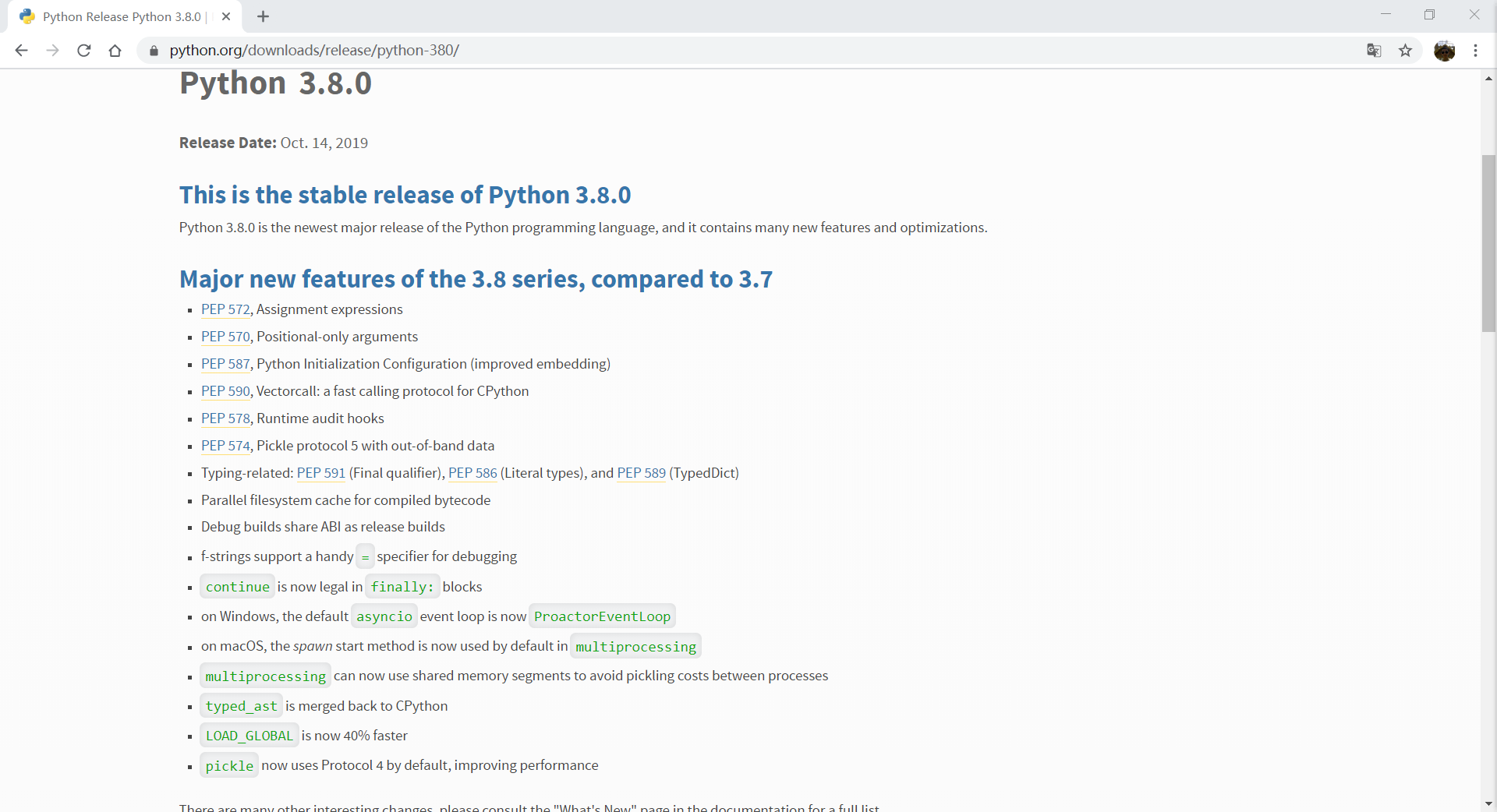1497x812 pixels.
Task: Click the home icon in the toolbar
Action: click(115, 50)
